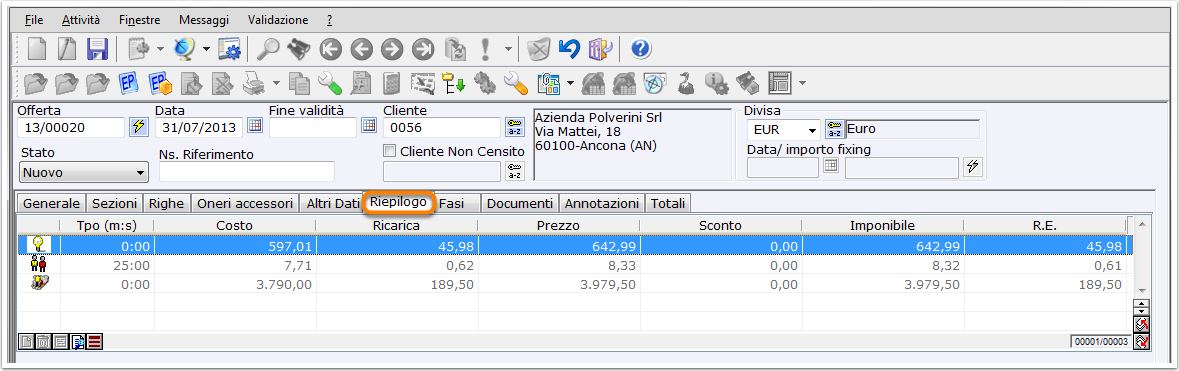
Task: Click the magnifying glass search icon
Action: (268, 50)
